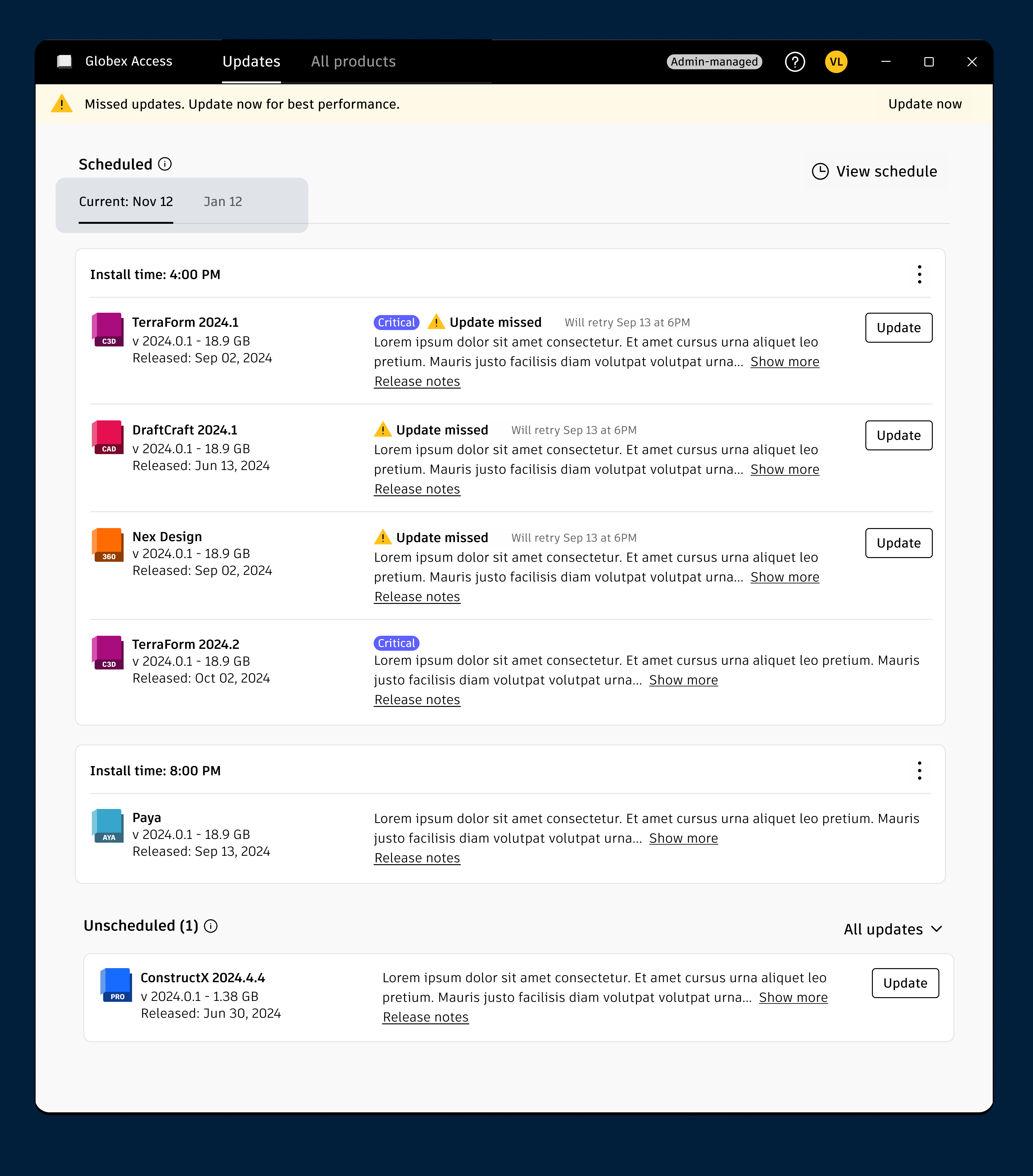
Task: Update Nex Design
Action: pos(899,543)
